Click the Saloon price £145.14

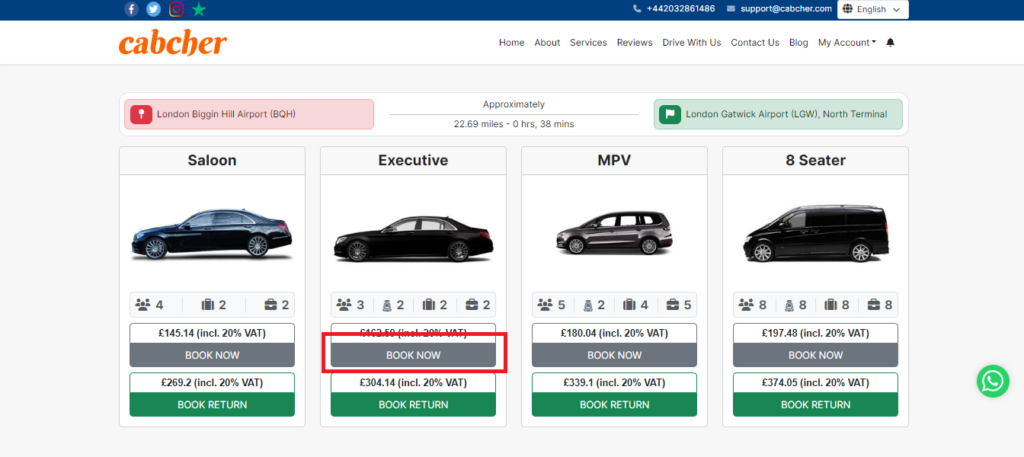point(212,333)
